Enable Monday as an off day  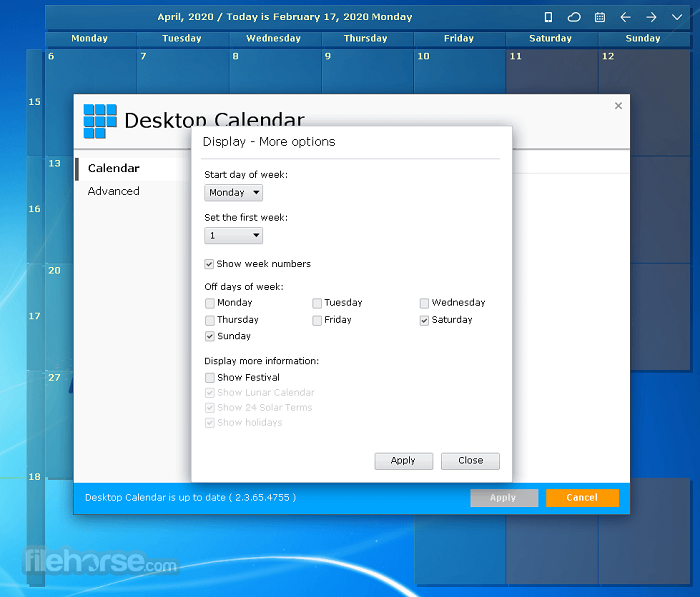coord(210,303)
